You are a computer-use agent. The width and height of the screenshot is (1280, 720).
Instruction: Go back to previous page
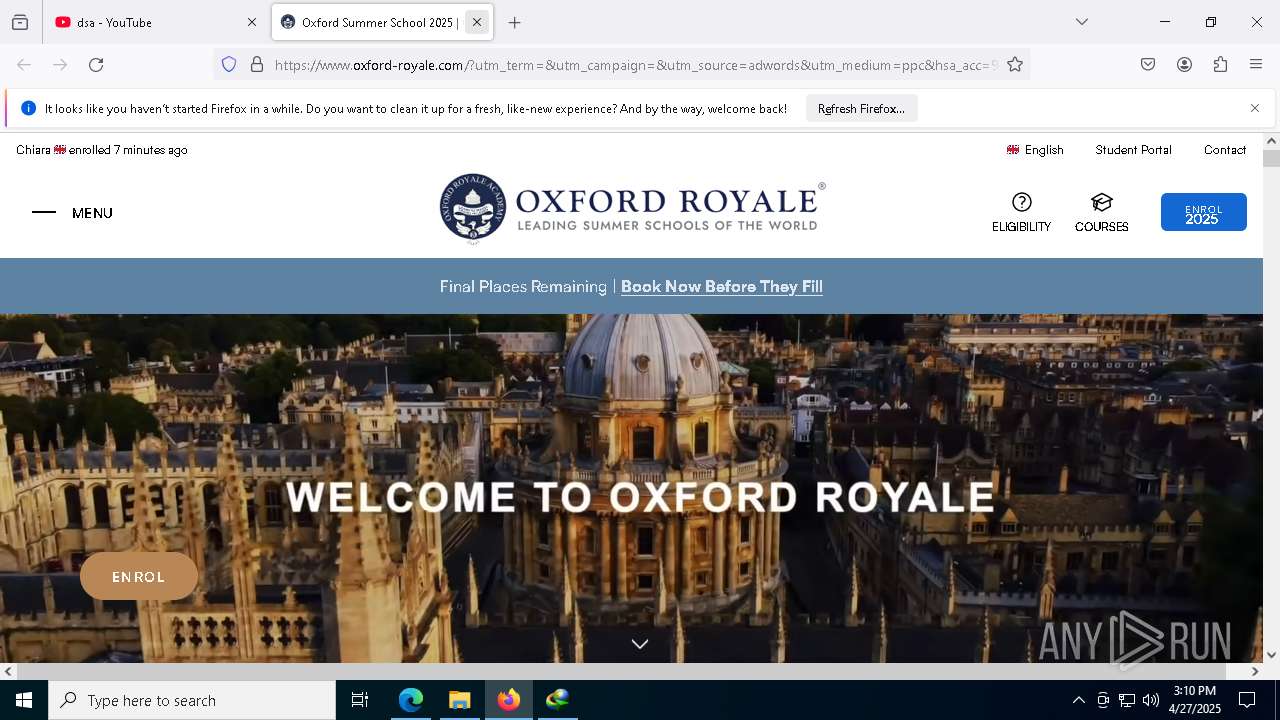(24, 65)
